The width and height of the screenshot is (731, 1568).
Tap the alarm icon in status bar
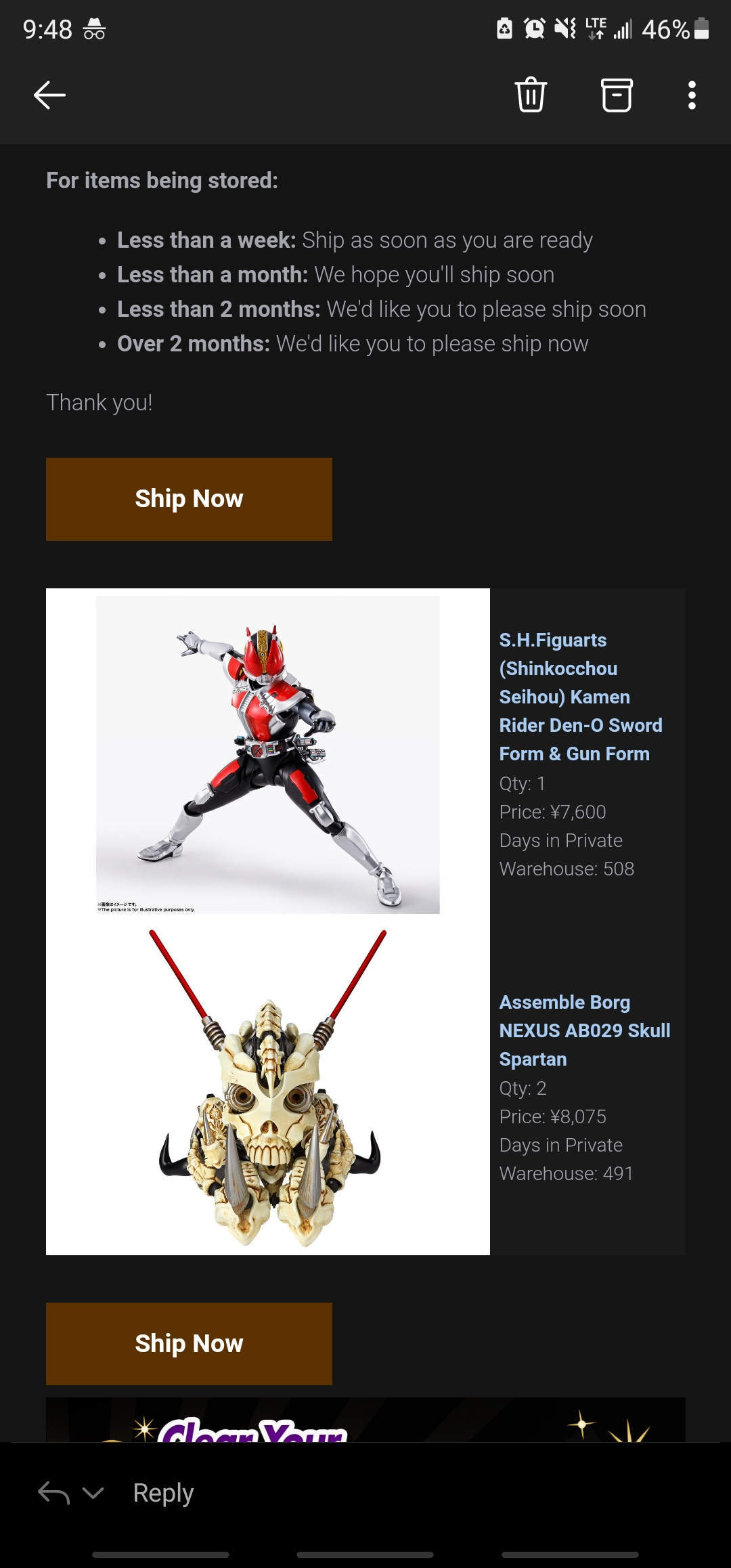(x=534, y=28)
